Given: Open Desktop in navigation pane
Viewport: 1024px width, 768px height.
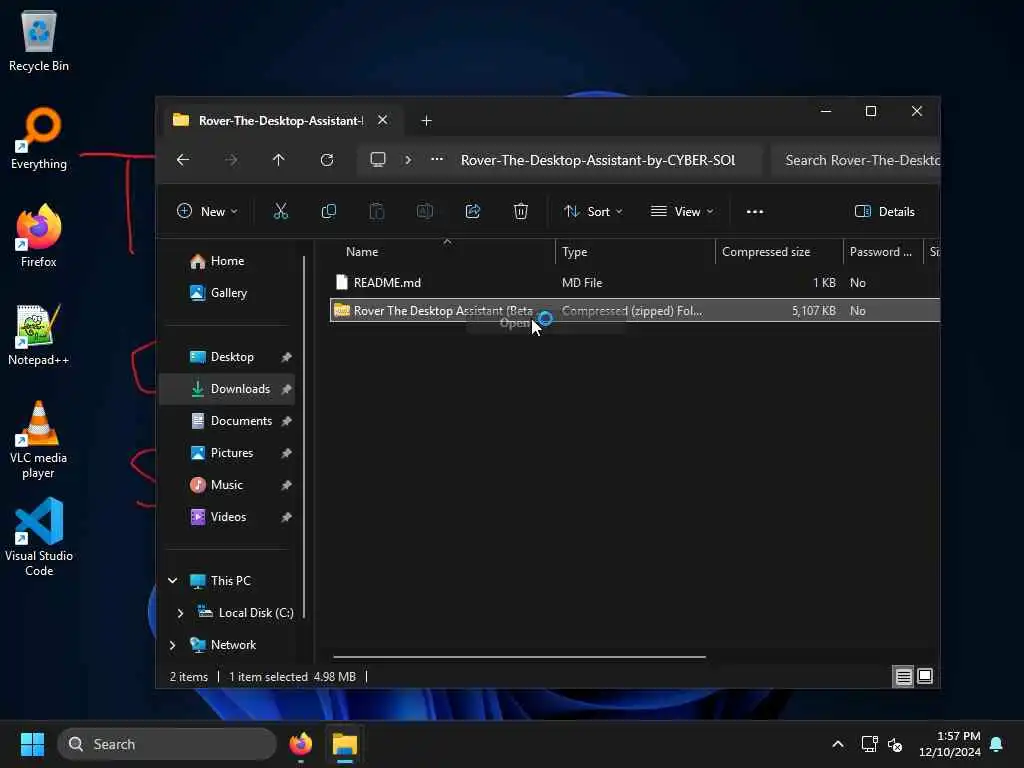Looking at the screenshot, I should click(227, 357).
